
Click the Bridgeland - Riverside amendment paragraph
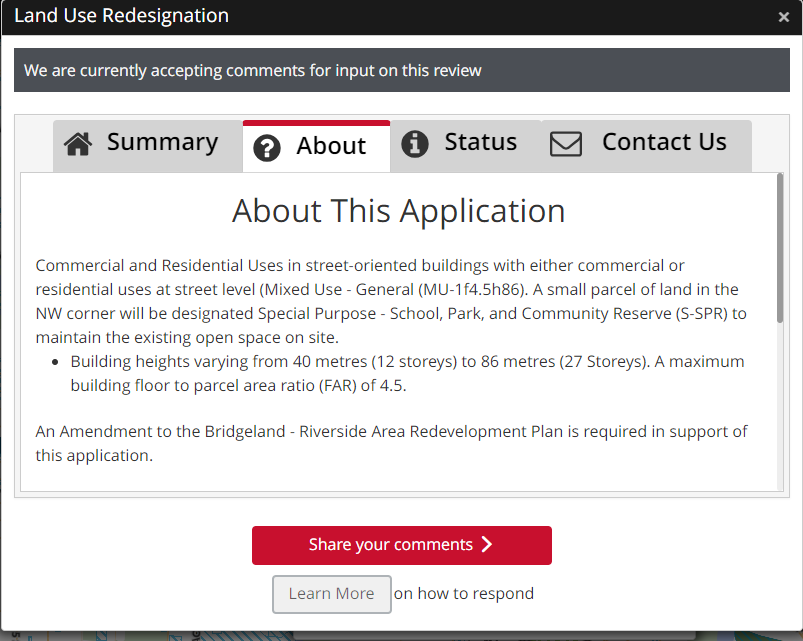click(390, 443)
